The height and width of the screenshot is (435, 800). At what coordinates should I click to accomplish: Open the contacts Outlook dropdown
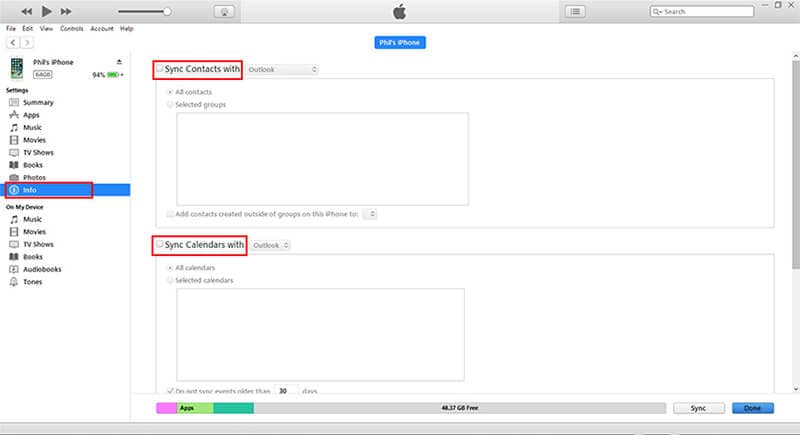click(282, 69)
